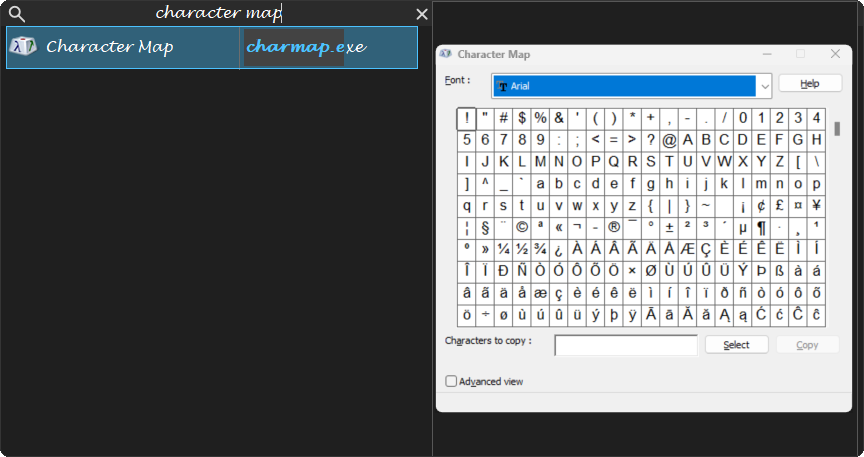
Task: Select the pound £ symbol
Action: [780, 206]
